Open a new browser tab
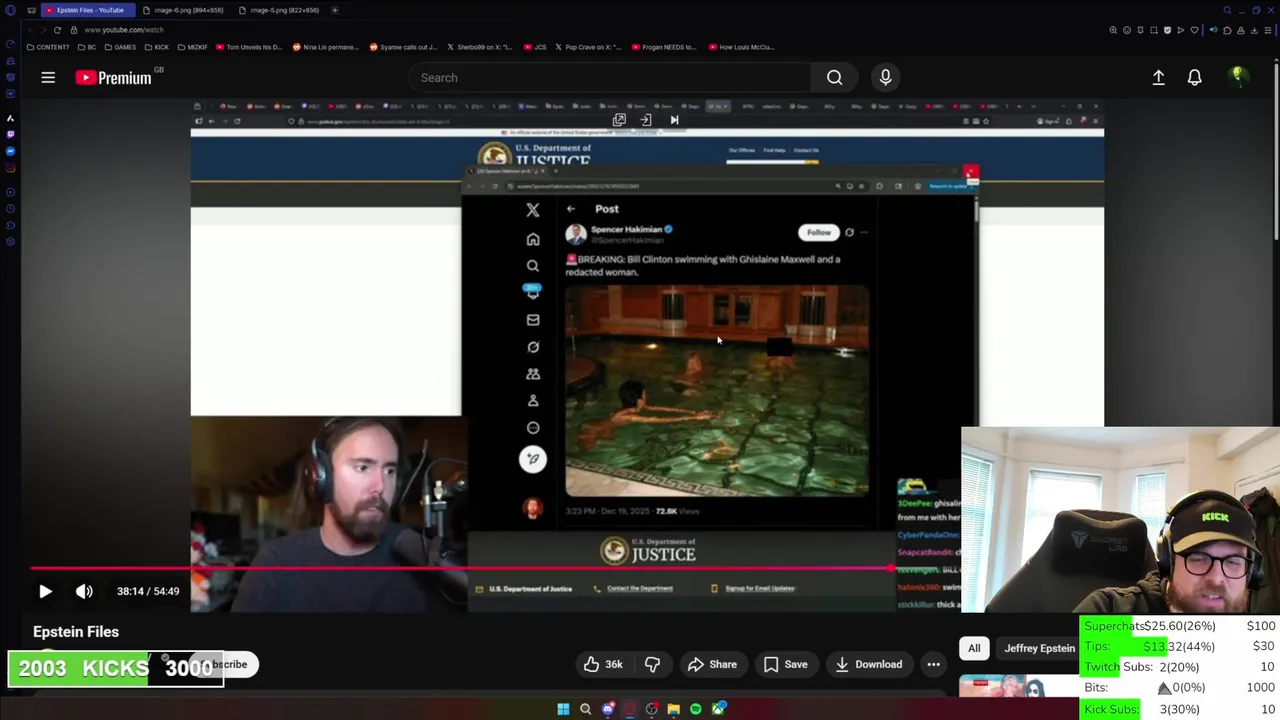The width and height of the screenshot is (1280, 720). pos(335,10)
